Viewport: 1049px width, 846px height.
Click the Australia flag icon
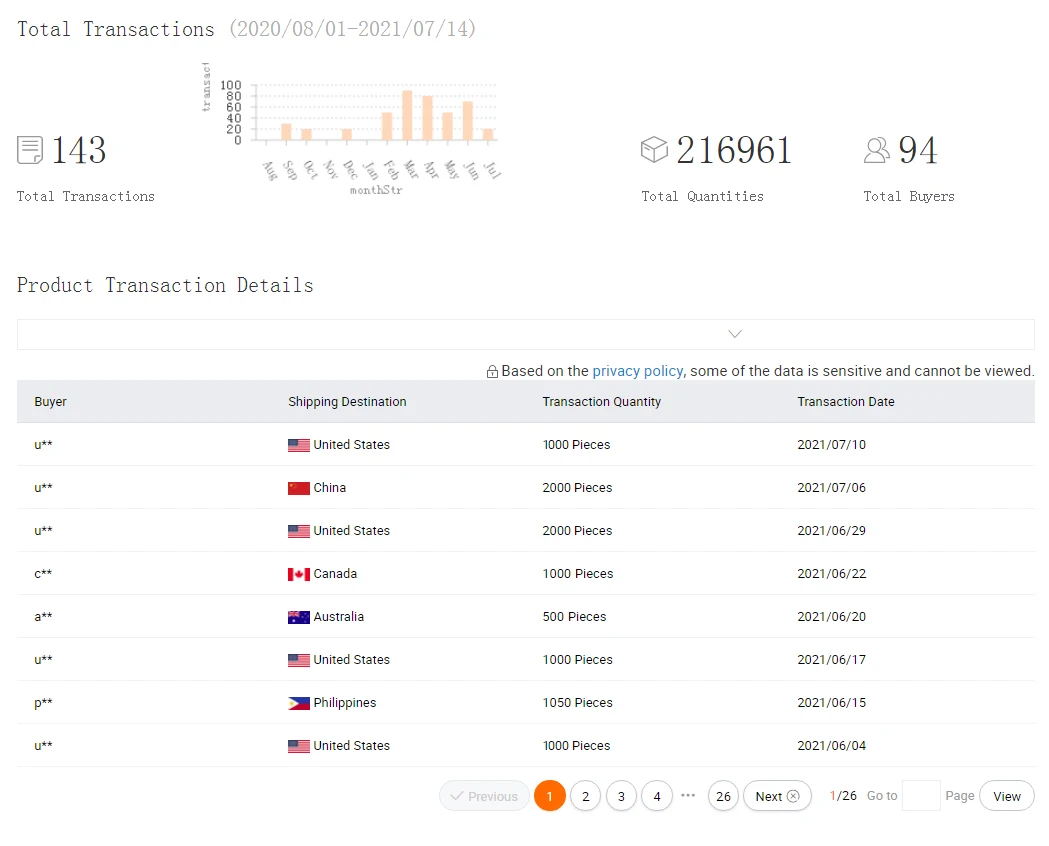click(x=298, y=617)
